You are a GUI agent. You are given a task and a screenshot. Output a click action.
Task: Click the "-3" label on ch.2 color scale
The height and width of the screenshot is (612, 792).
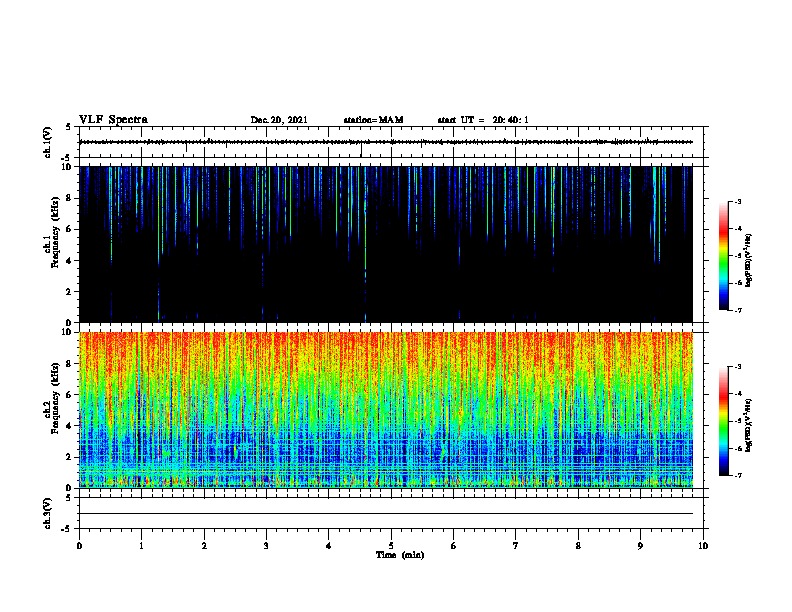coord(737,367)
